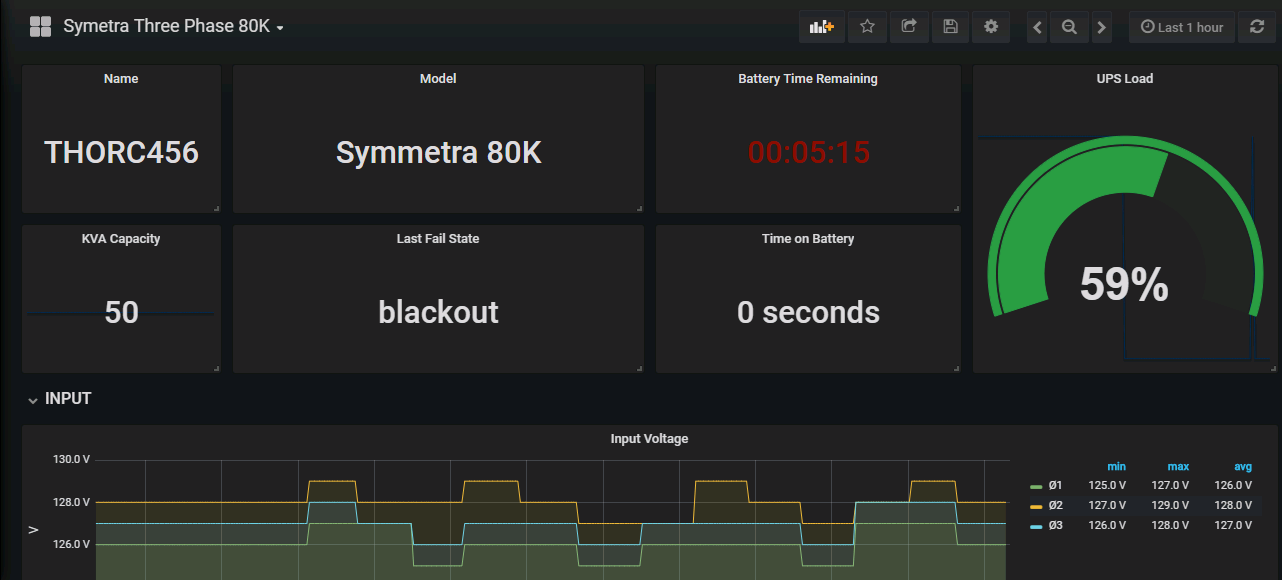Click the Symmetra 80K model value
The width and height of the screenshot is (1282, 580).
[x=438, y=152]
